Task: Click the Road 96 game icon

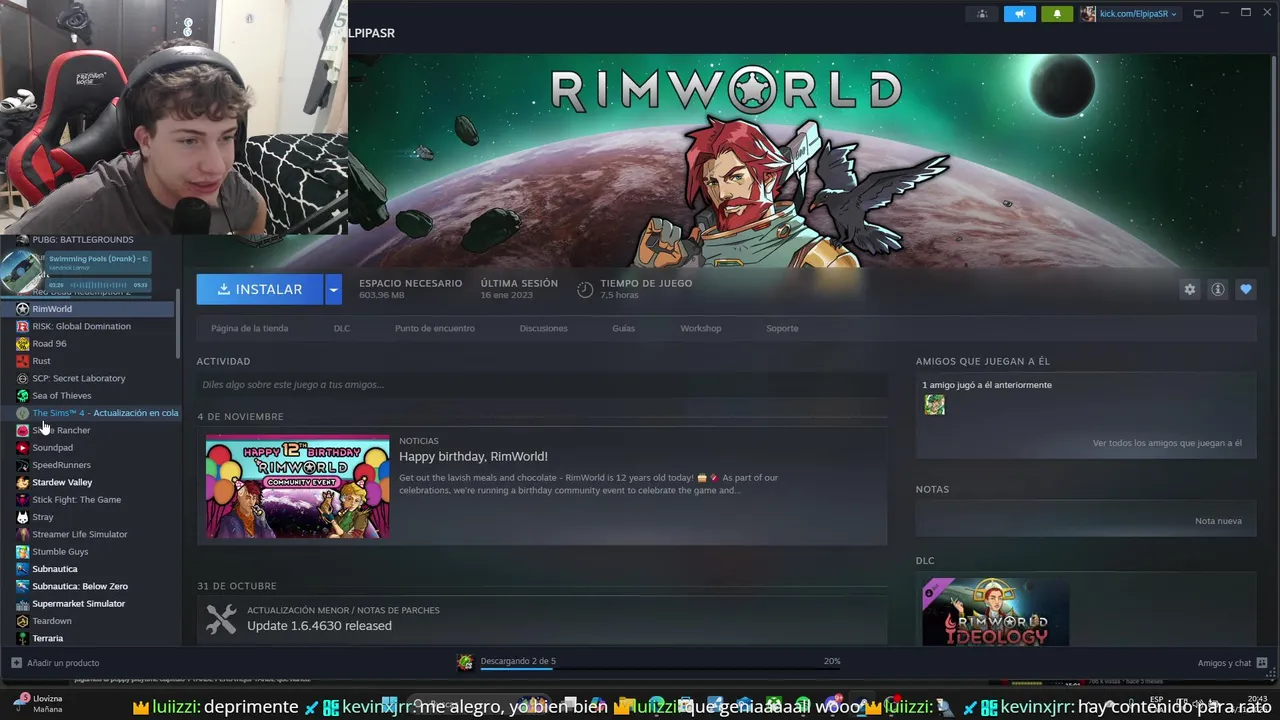Action: coord(22,343)
